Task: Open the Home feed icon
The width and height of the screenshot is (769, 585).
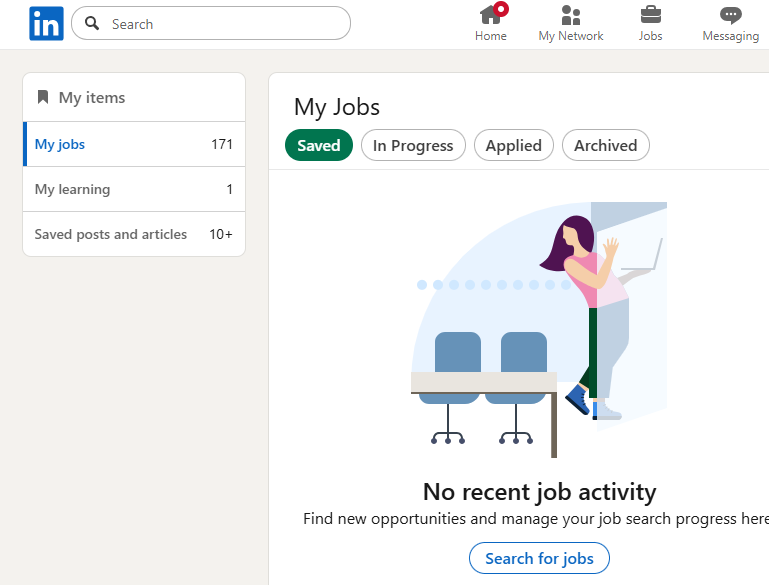Action: 490,15
